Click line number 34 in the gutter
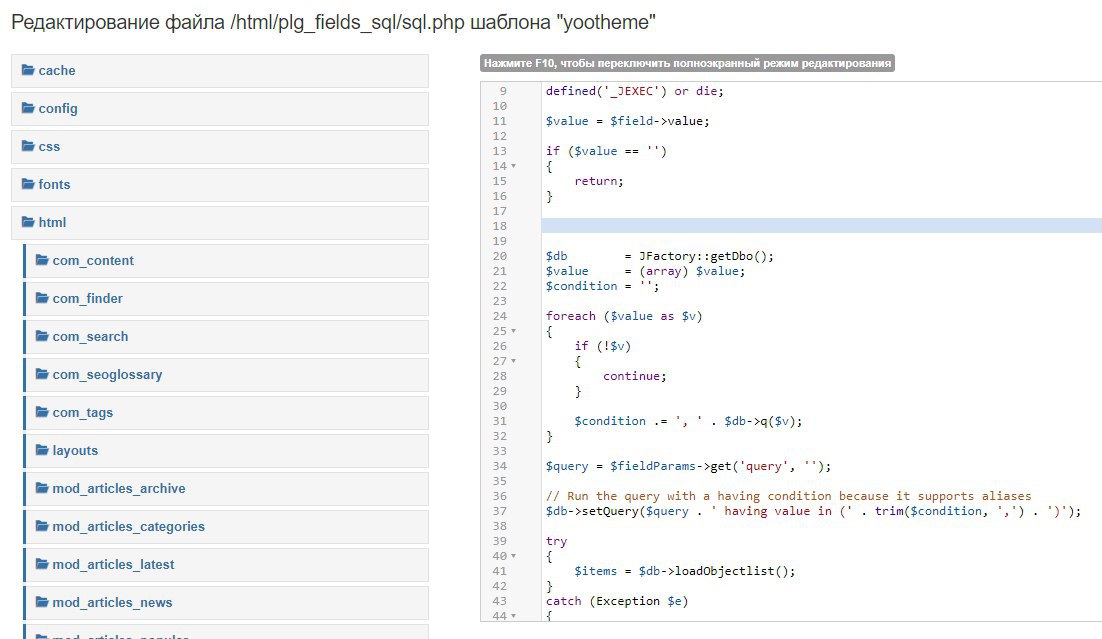 [499, 465]
